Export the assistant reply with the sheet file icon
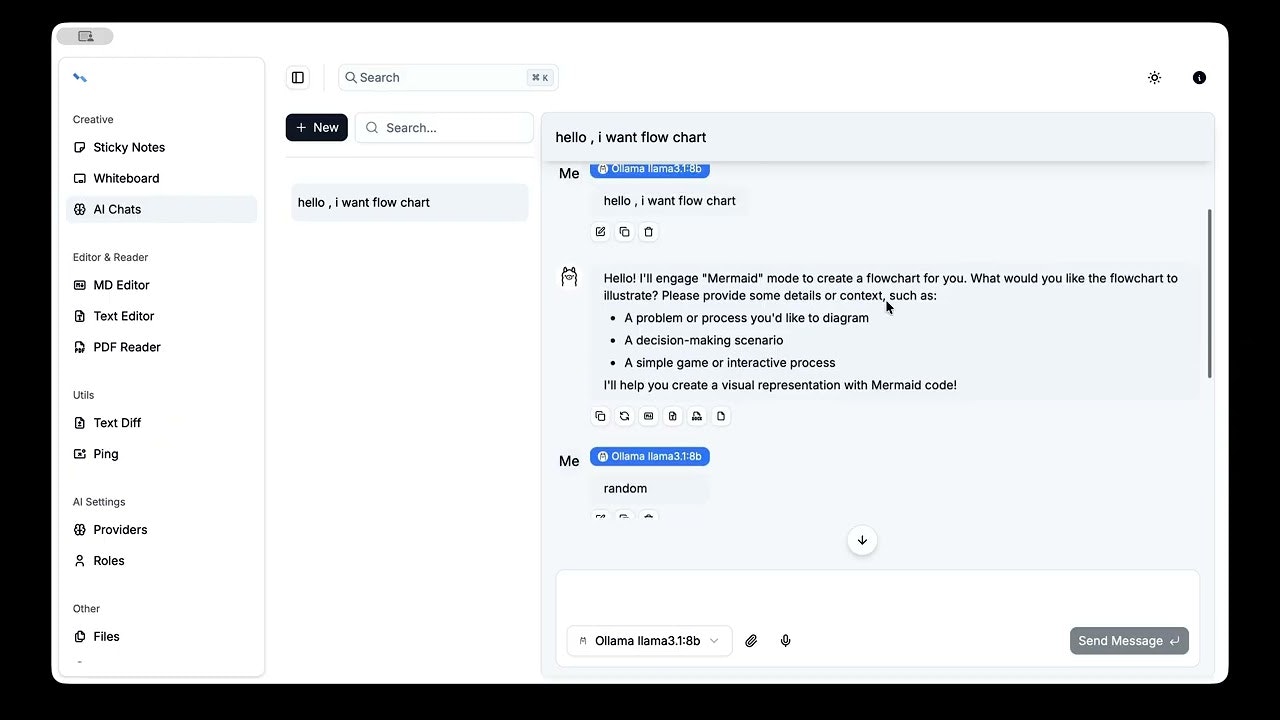This screenshot has height=720, width=1280. pos(672,416)
